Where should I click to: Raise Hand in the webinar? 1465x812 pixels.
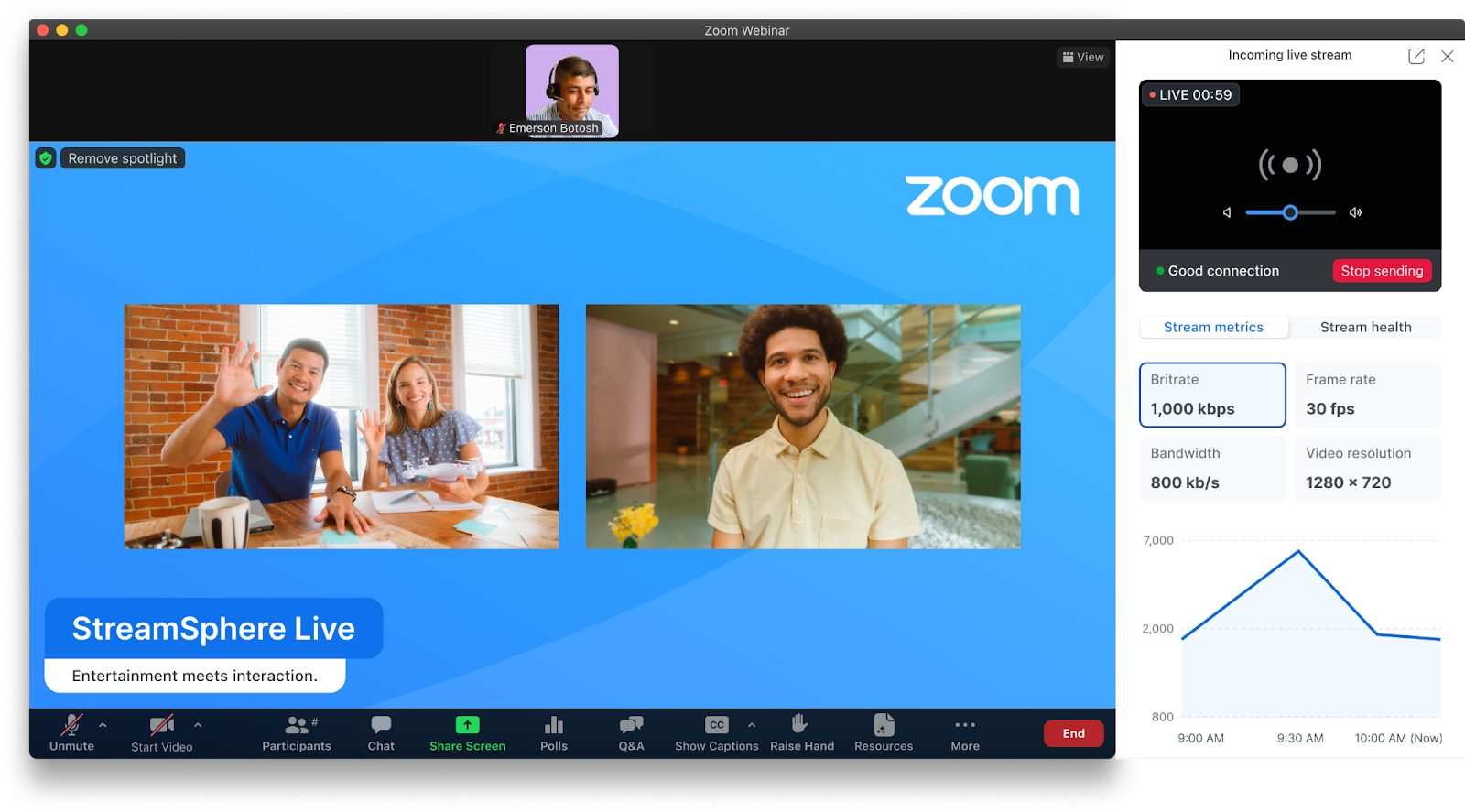[x=802, y=733]
